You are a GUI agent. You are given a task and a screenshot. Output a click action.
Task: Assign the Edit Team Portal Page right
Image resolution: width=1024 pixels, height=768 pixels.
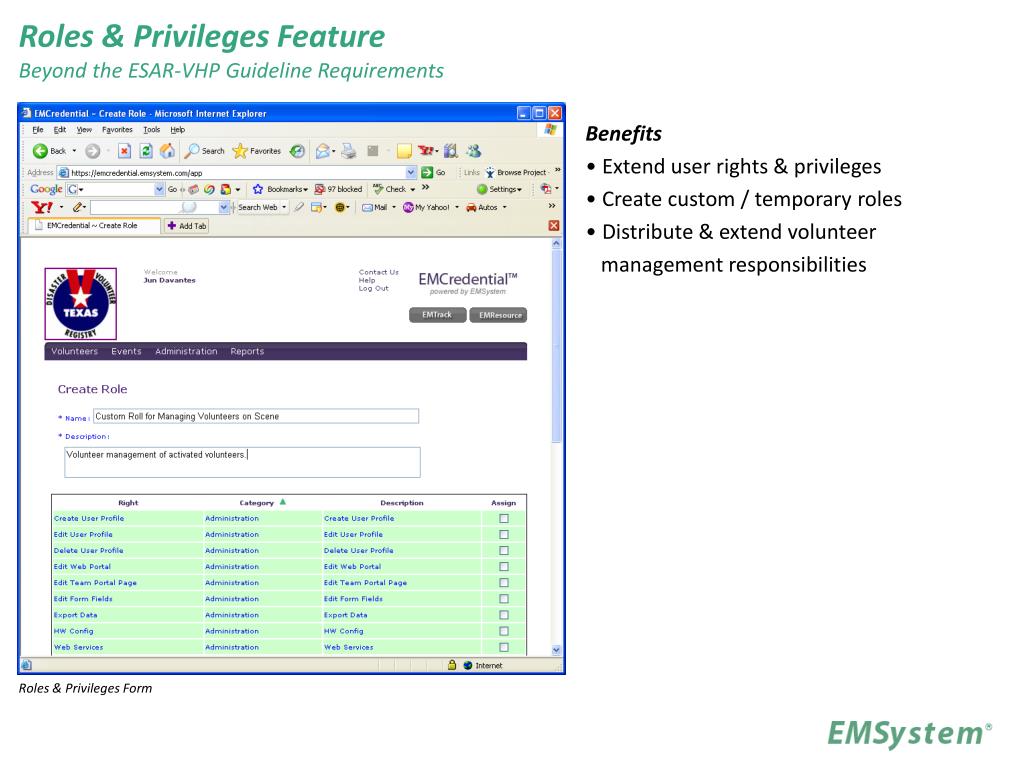pyautogui.click(x=504, y=583)
